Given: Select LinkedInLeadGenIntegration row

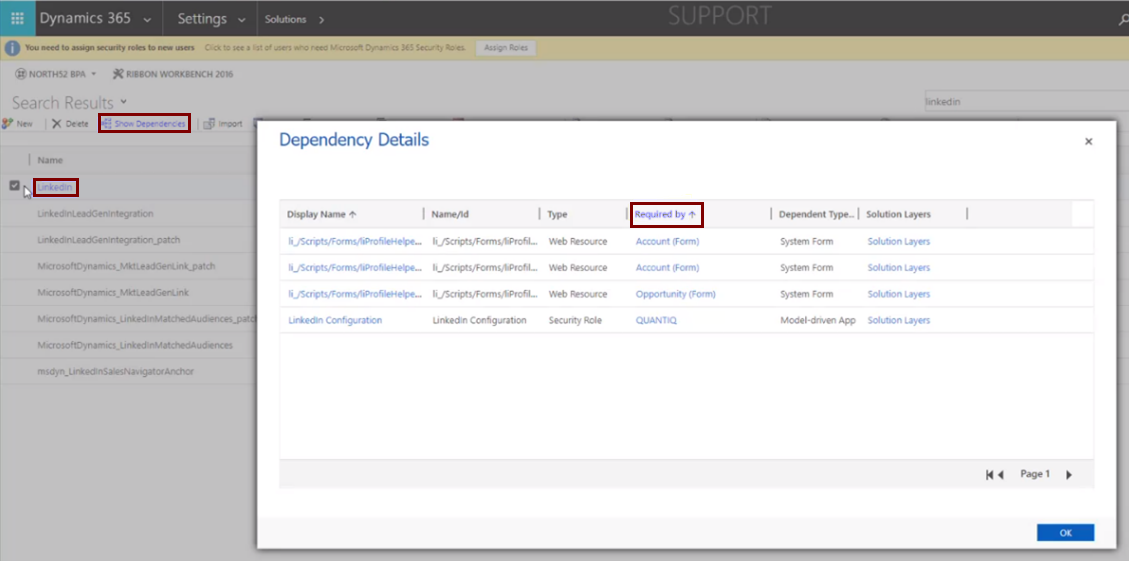Looking at the screenshot, I should point(95,214).
